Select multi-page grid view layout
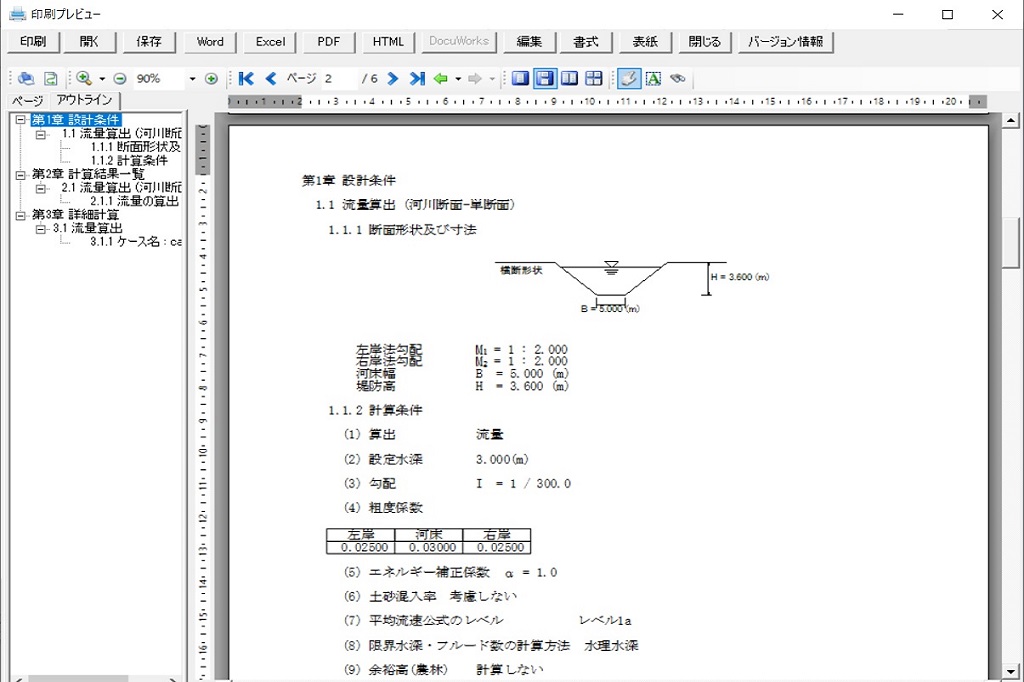Image resolution: width=1024 pixels, height=682 pixels. [x=594, y=78]
